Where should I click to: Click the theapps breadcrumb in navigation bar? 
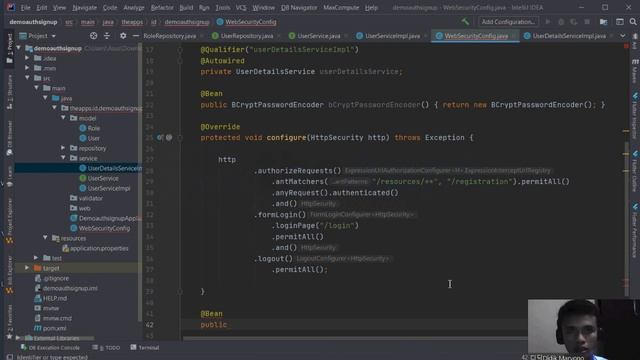(132, 22)
